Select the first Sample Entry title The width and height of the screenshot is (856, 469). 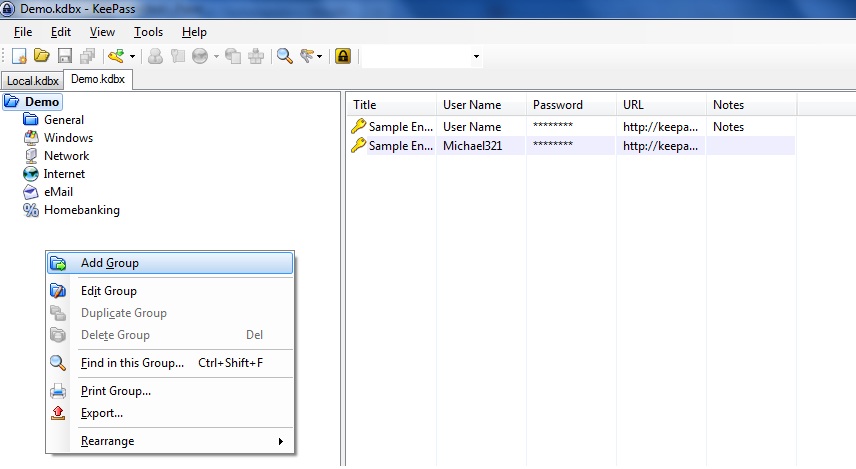coord(401,127)
